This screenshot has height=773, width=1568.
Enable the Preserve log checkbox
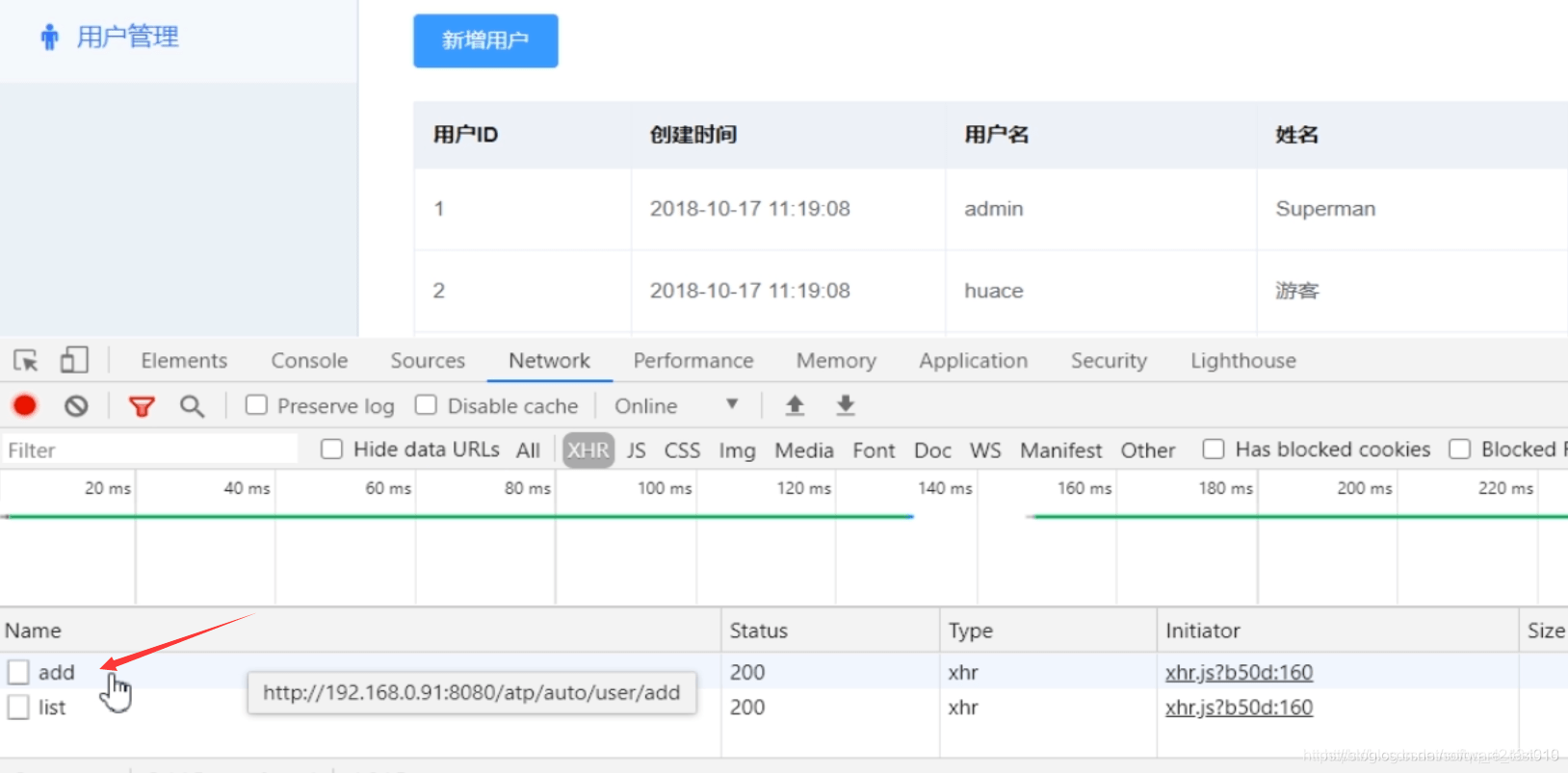(x=256, y=405)
